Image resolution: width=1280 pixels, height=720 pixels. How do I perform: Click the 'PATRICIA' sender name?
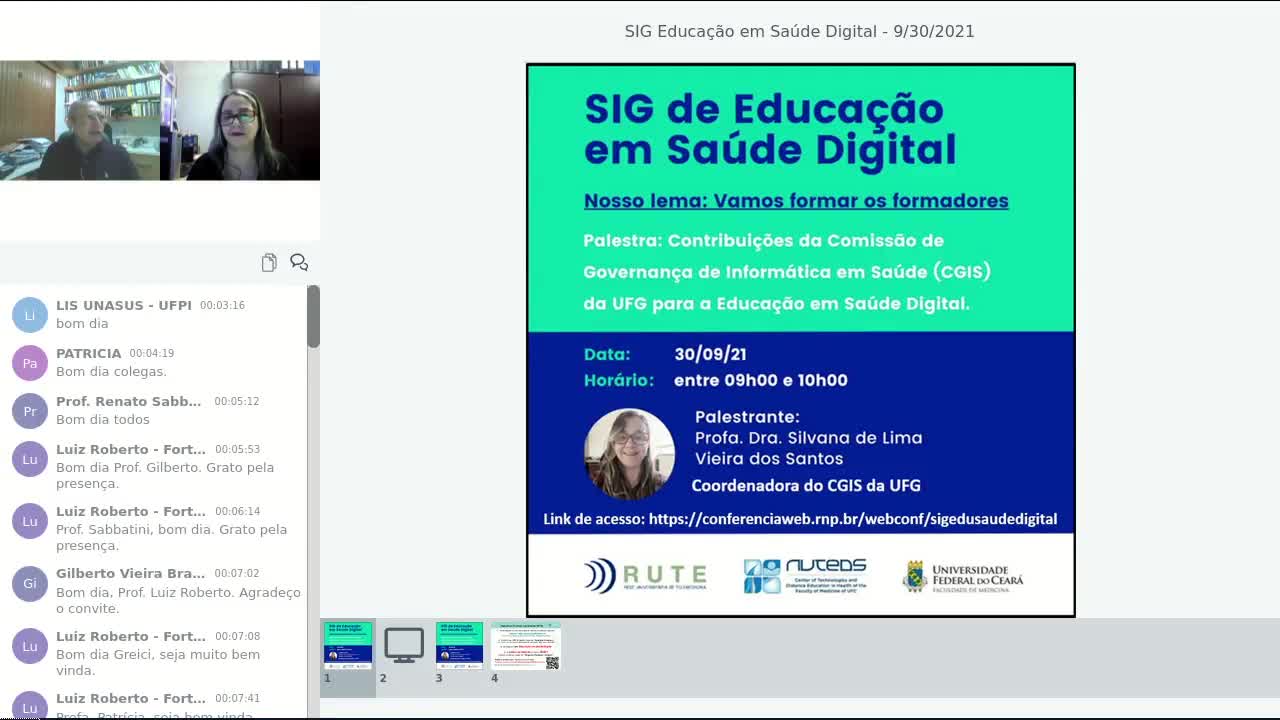(x=88, y=353)
